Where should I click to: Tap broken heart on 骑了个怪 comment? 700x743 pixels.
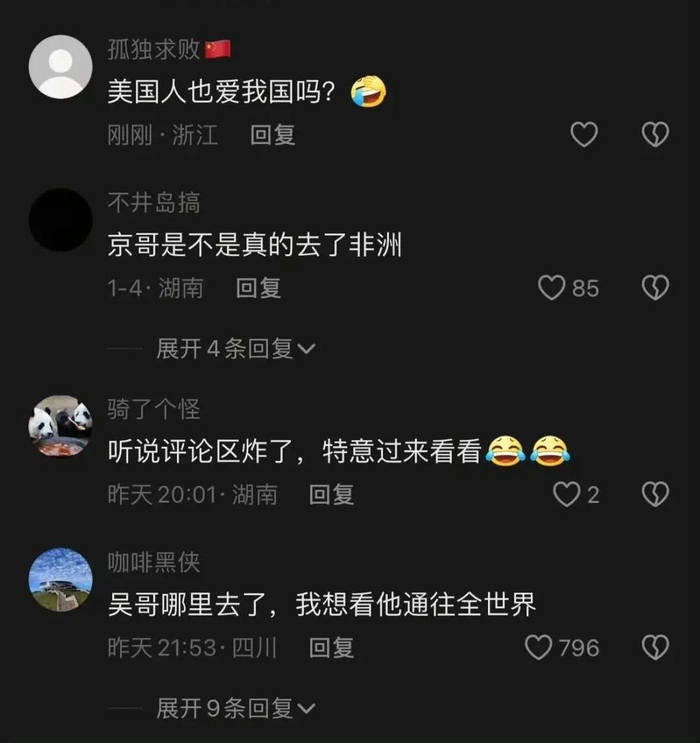point(655,494)
